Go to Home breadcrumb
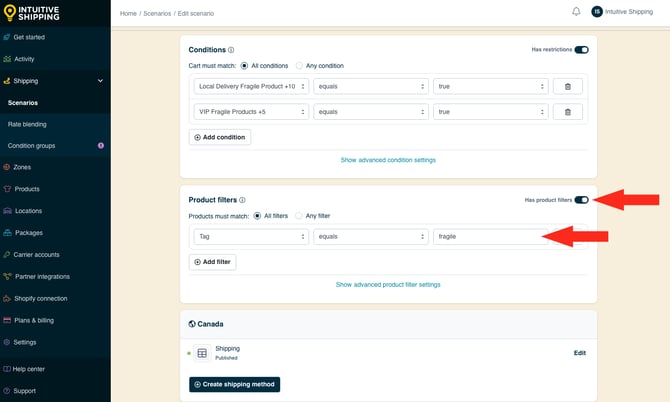Viewport: 670px width, 402px height. coord(128,14)
